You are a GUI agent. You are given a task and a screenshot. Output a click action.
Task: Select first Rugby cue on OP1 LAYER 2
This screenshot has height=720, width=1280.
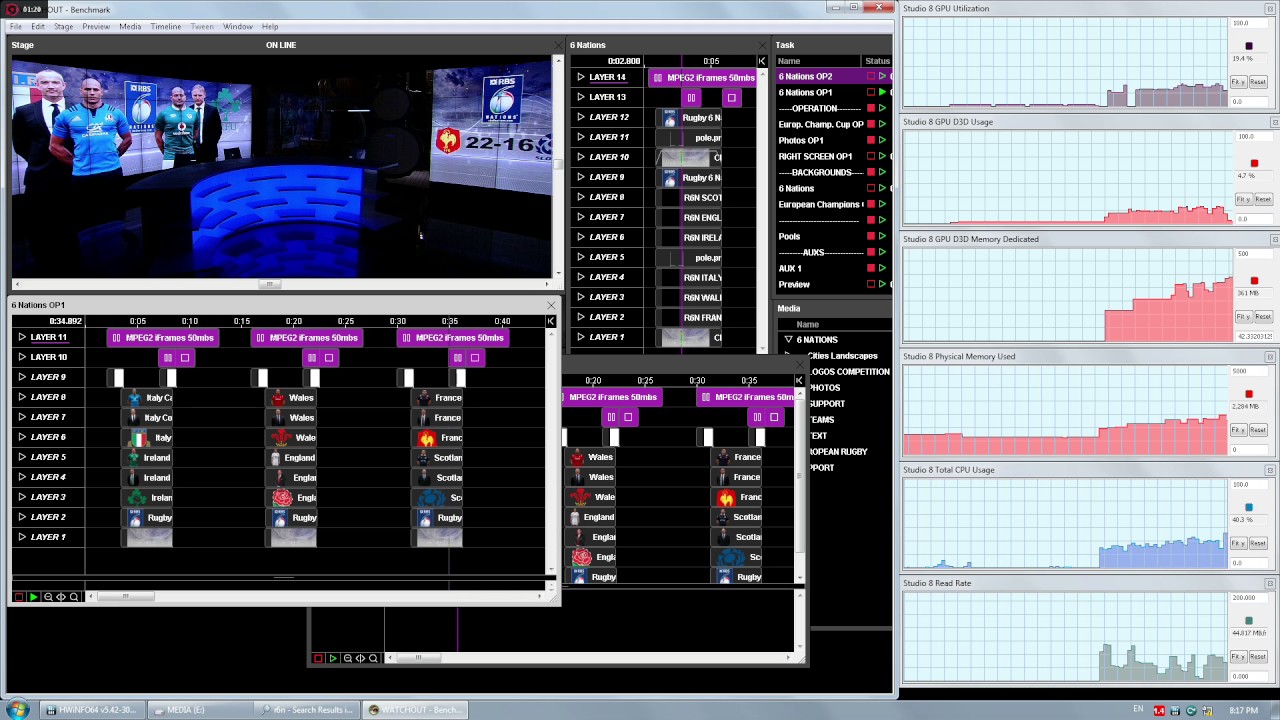[x=149, y=518]
